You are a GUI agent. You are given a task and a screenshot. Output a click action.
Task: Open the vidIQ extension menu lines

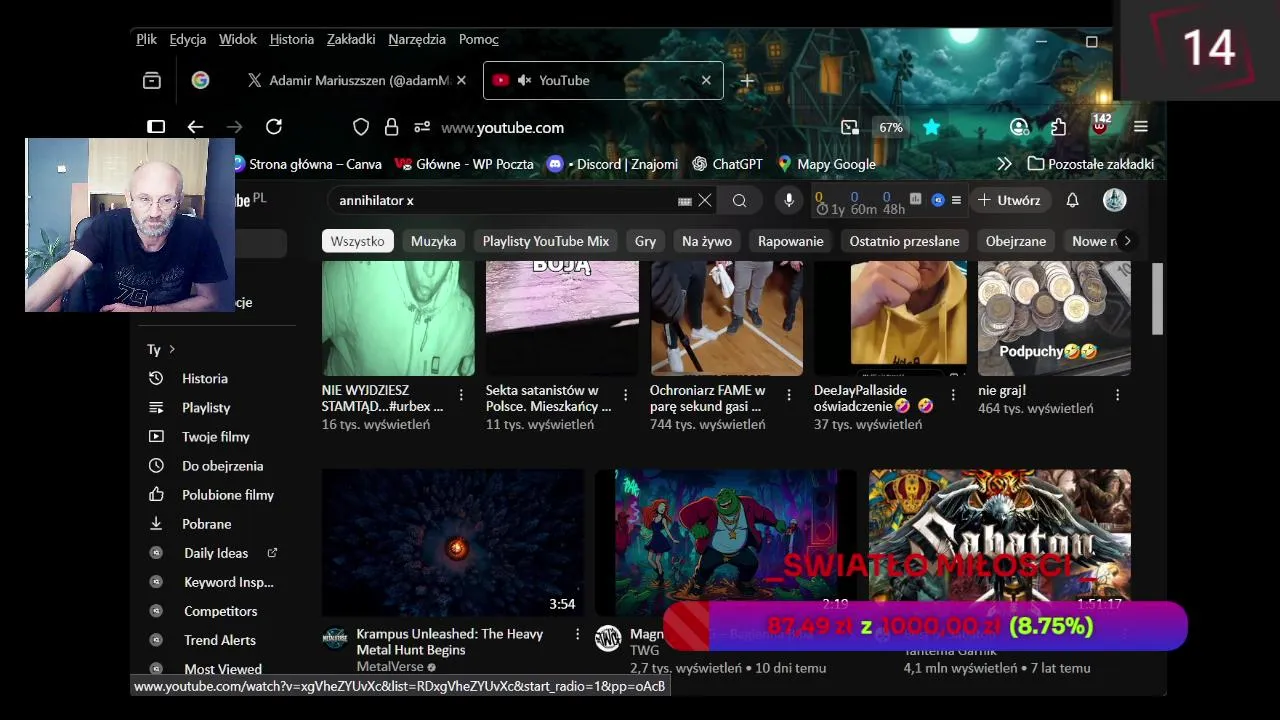point(956,200)
